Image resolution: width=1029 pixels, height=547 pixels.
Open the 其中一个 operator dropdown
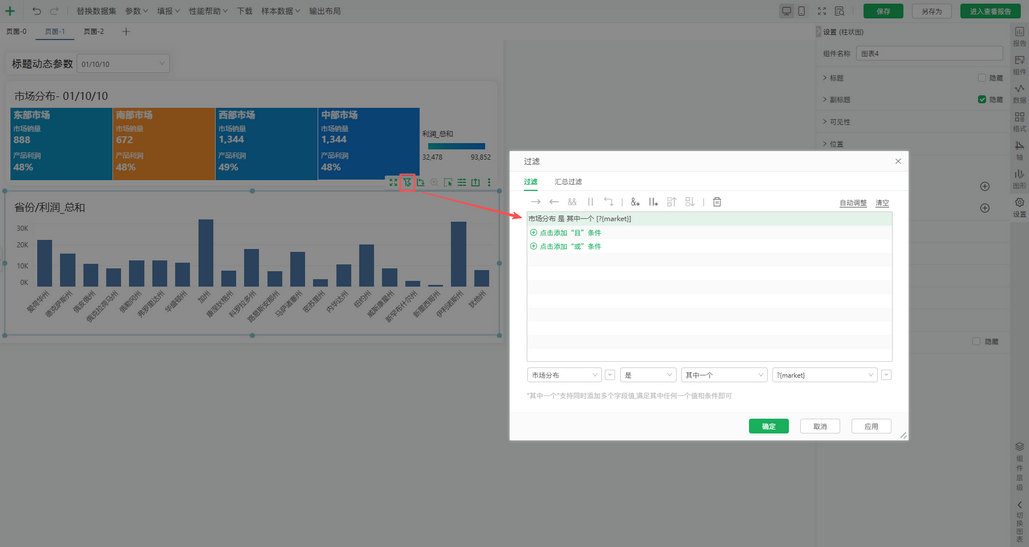click(x=723, y=375)
